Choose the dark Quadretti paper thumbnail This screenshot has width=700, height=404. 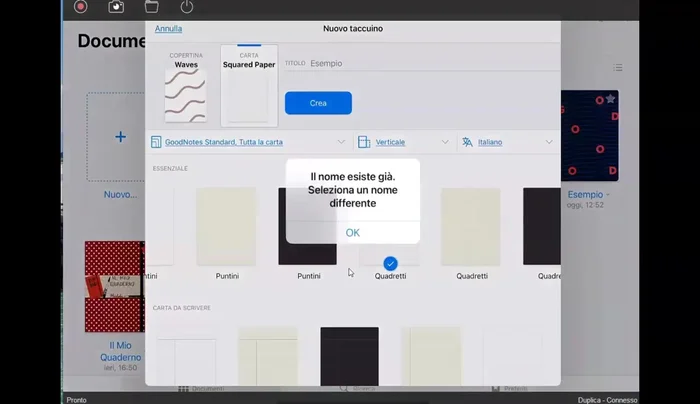click(542, 227)
